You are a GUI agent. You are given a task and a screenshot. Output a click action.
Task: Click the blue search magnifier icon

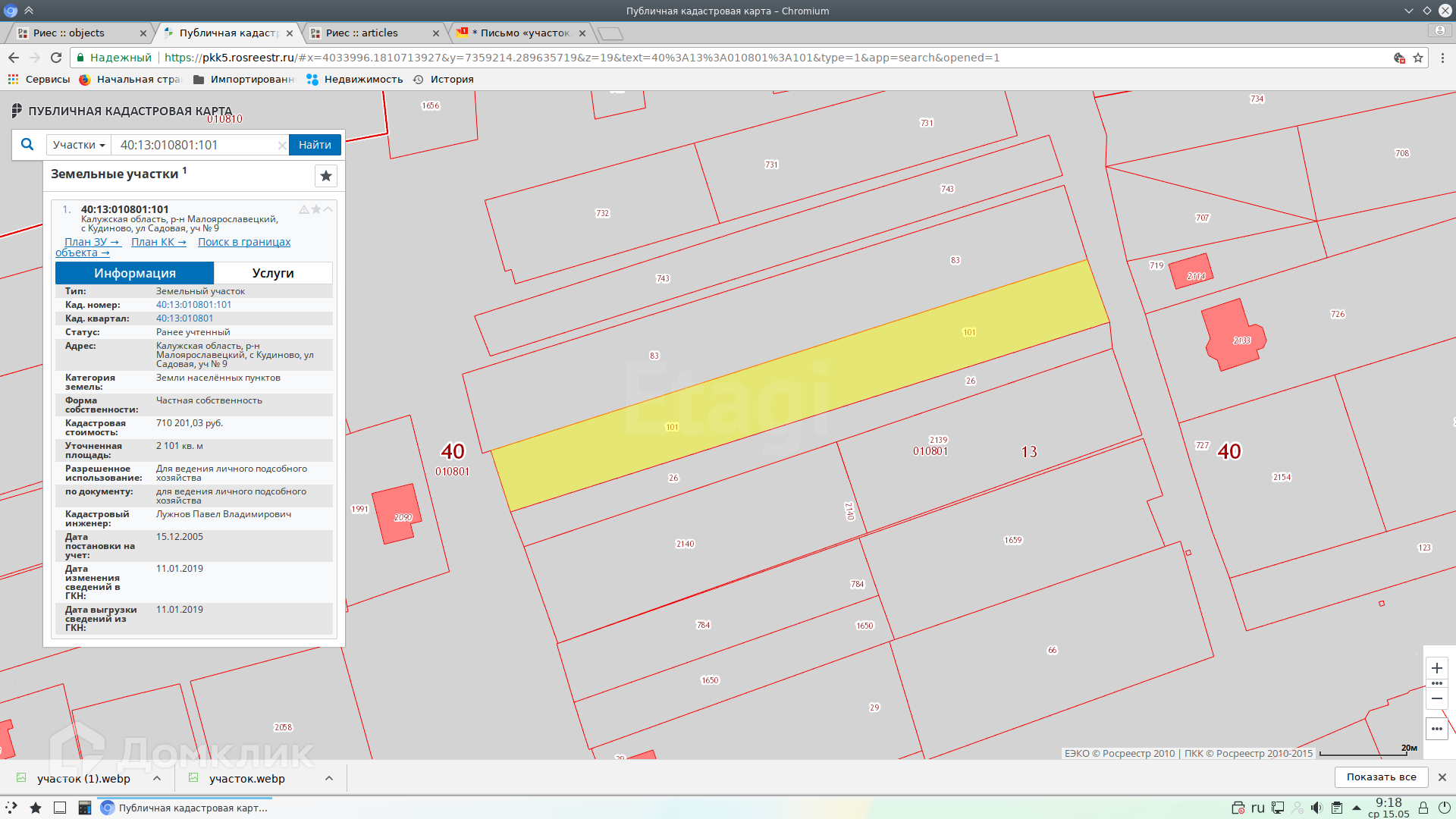(27, 144)
